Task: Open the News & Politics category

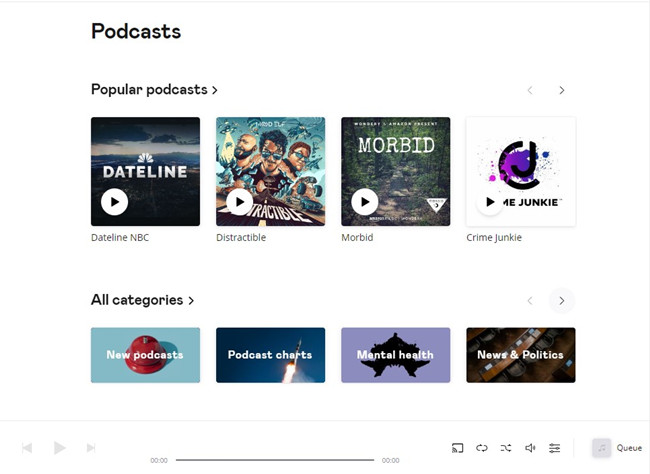Action: click(521, 355)
